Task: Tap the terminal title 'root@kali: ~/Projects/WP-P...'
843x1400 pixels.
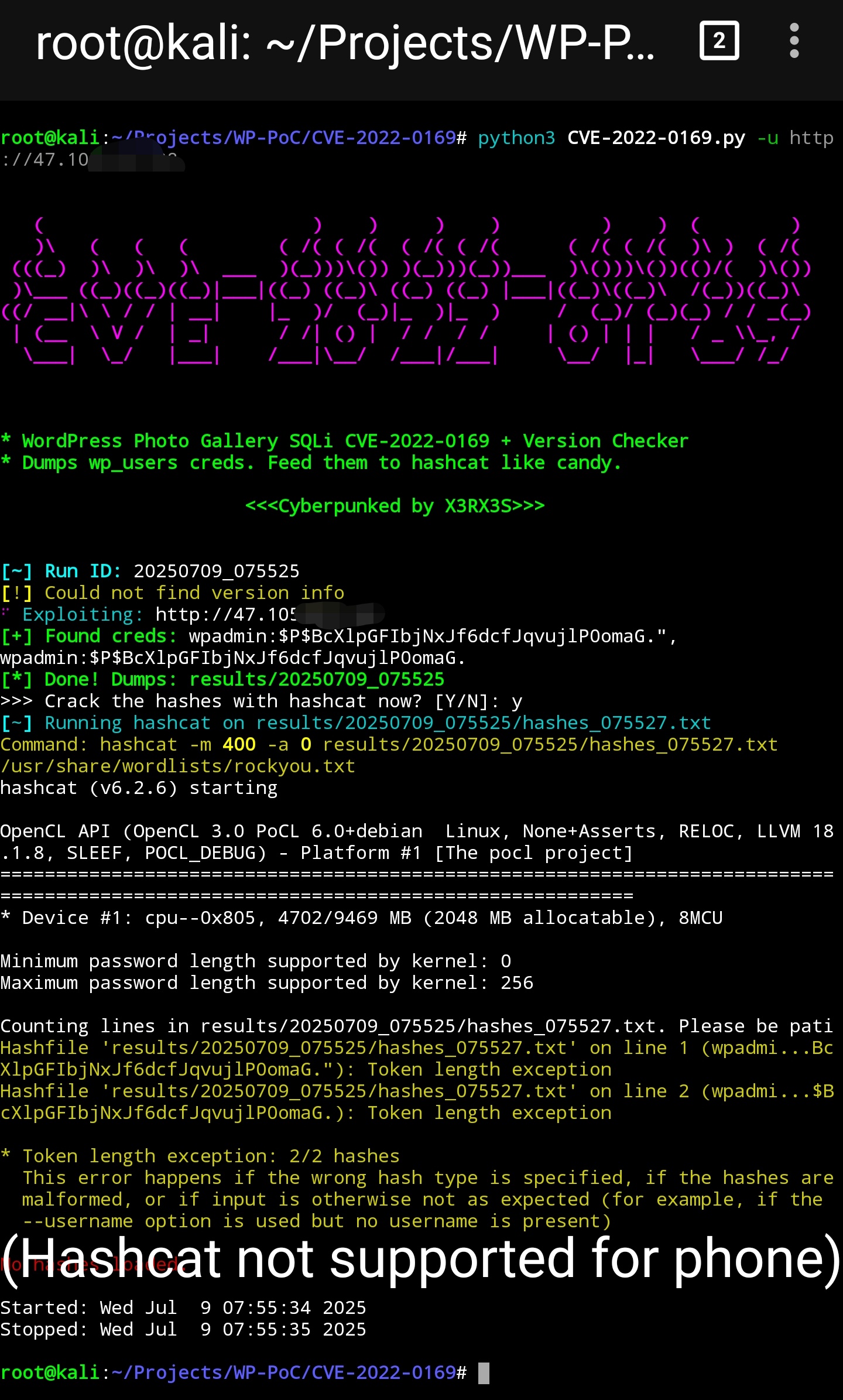Action: tap(345, 43)
